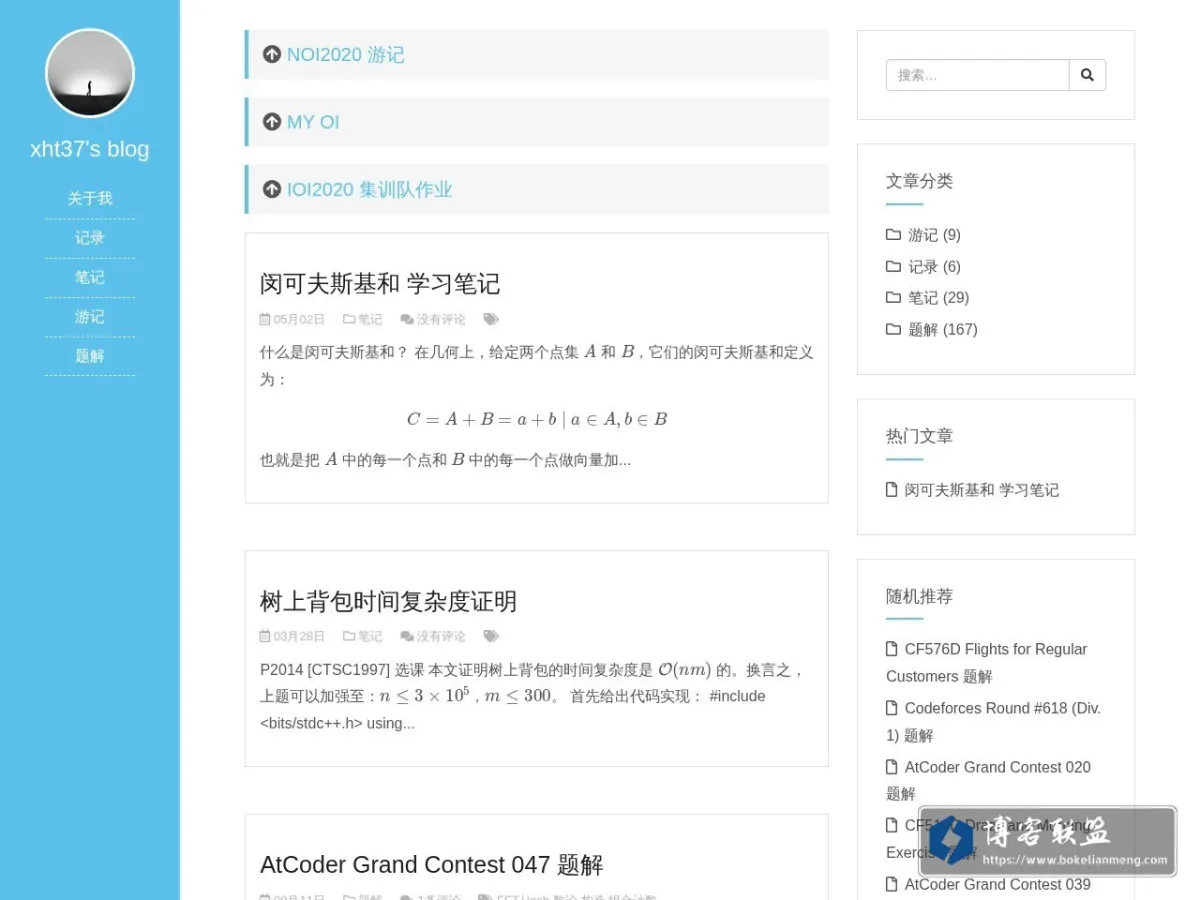Click tags icon in 闵可夫斯基和 post meta
This screenshot has width=1200, height=900.
tap(491, 319)
